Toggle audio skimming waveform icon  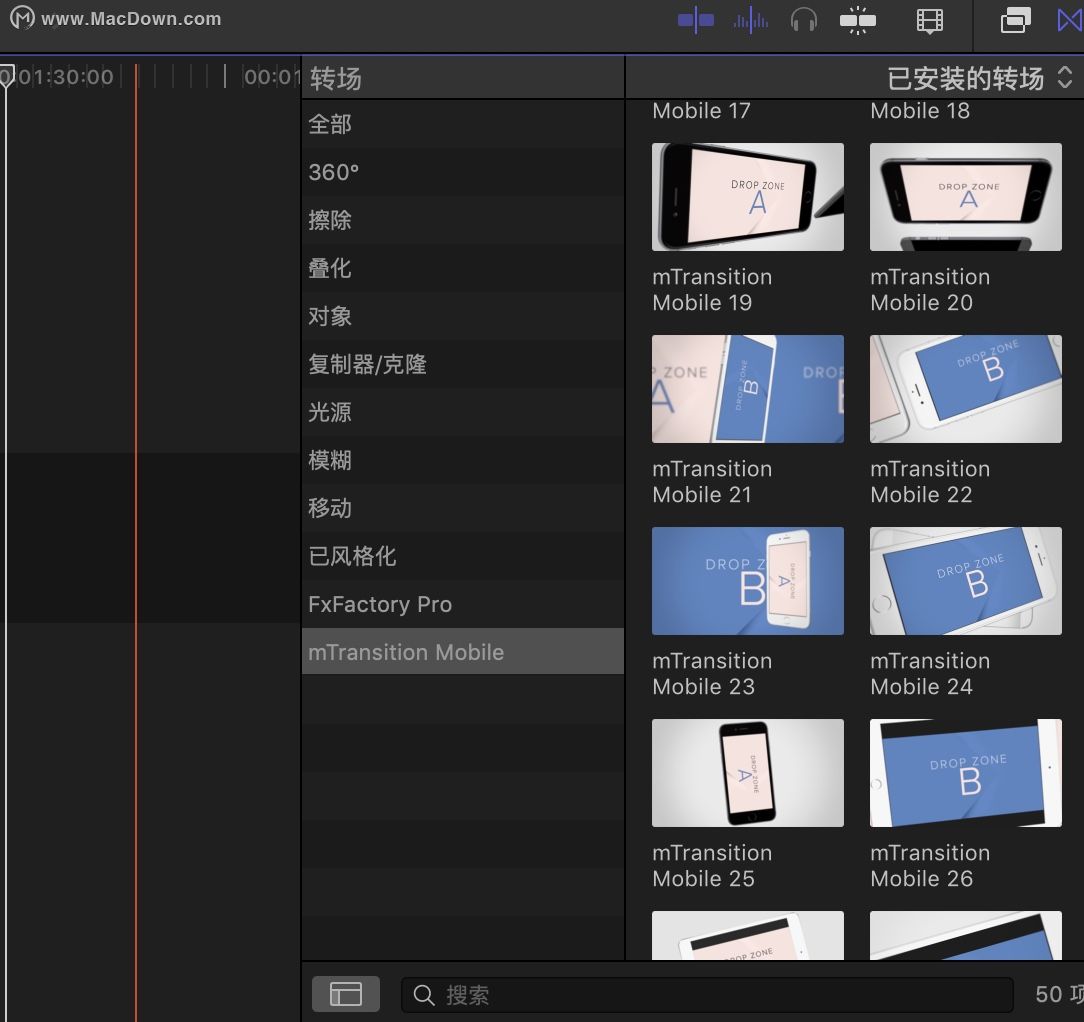click(751, 20)
